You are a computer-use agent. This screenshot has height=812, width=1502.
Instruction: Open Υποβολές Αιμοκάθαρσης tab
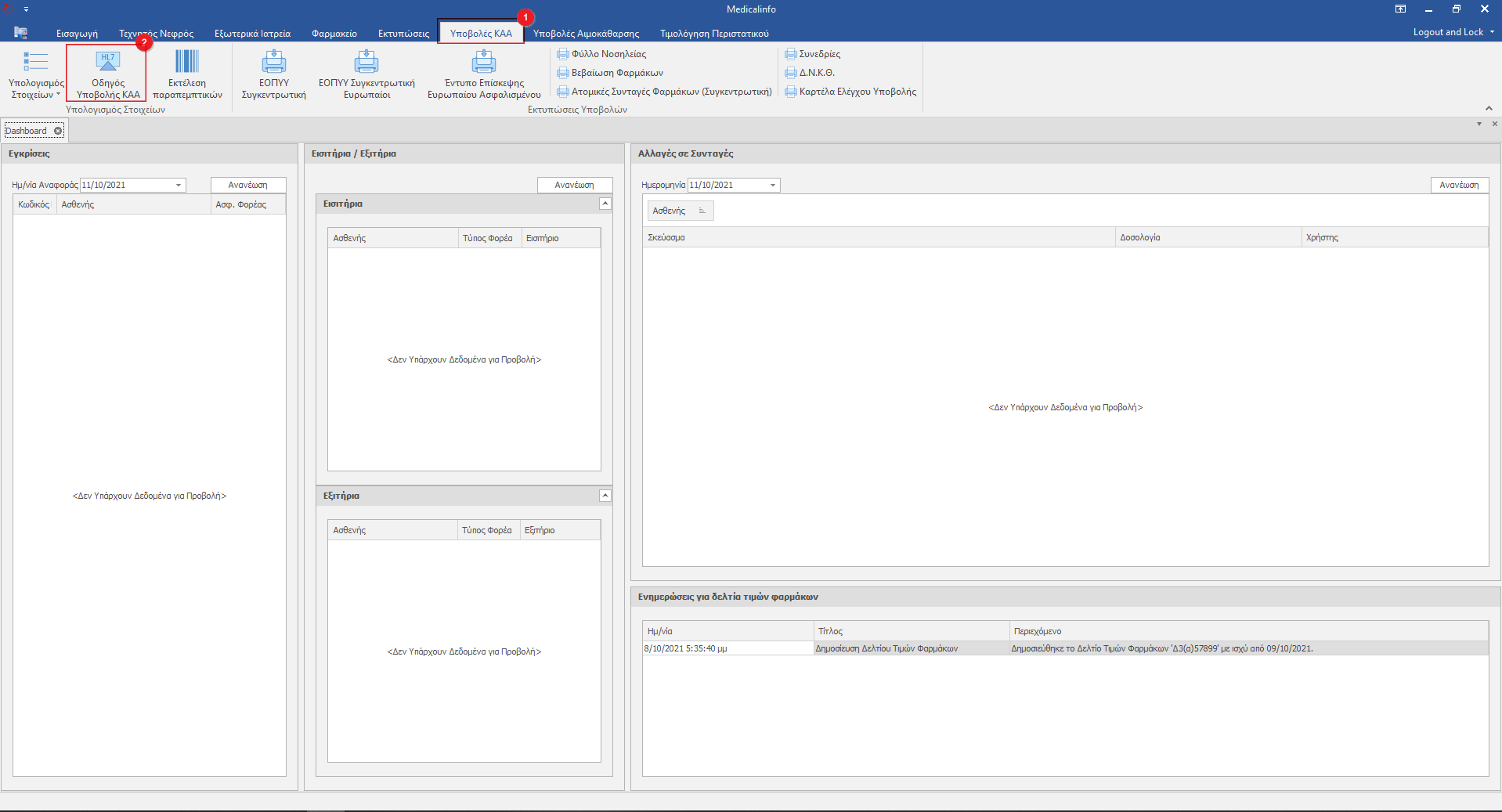pyautogui.click(x=586, y=34)
